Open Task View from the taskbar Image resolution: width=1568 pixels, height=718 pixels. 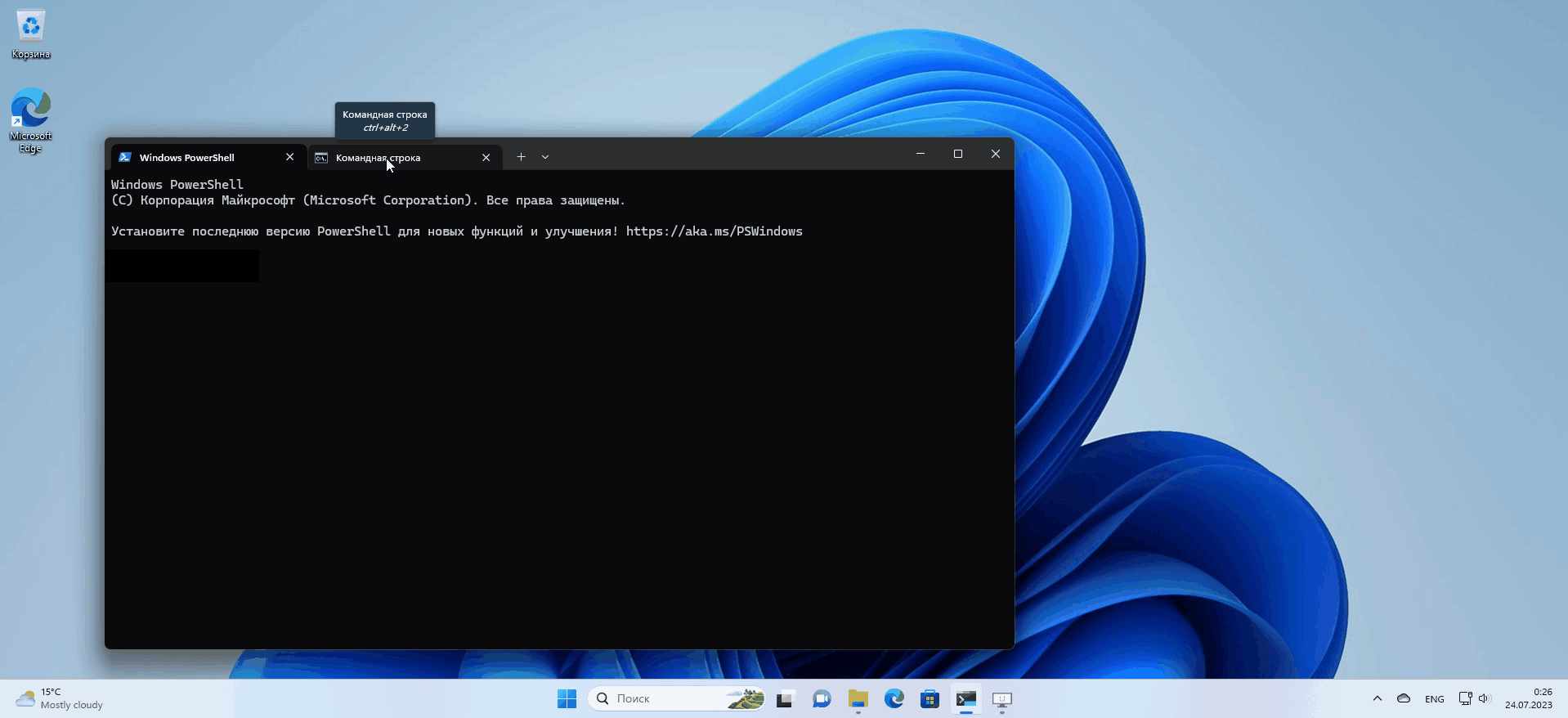[785, 698]
